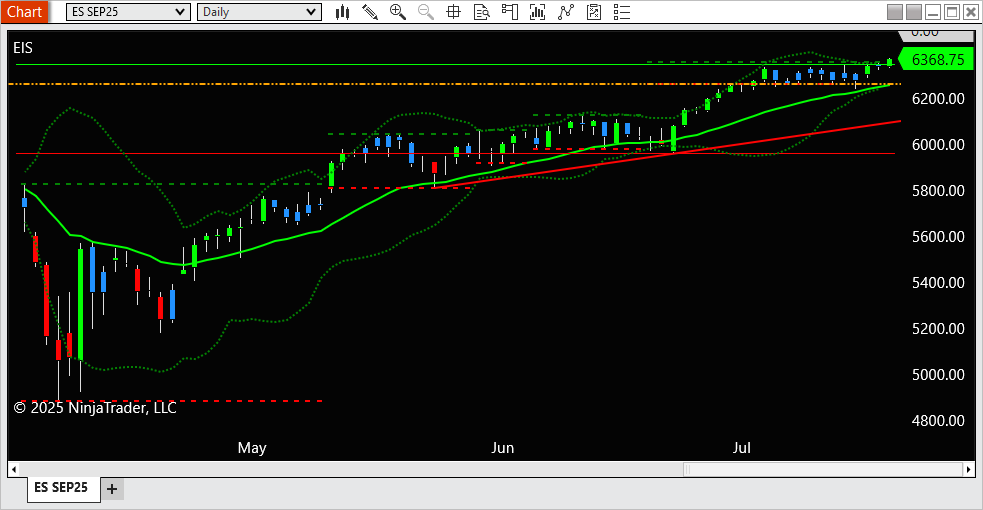Click the 5800.00 price axis label
The height and width of the screenshot is (510, 983).
click(938, 190)
